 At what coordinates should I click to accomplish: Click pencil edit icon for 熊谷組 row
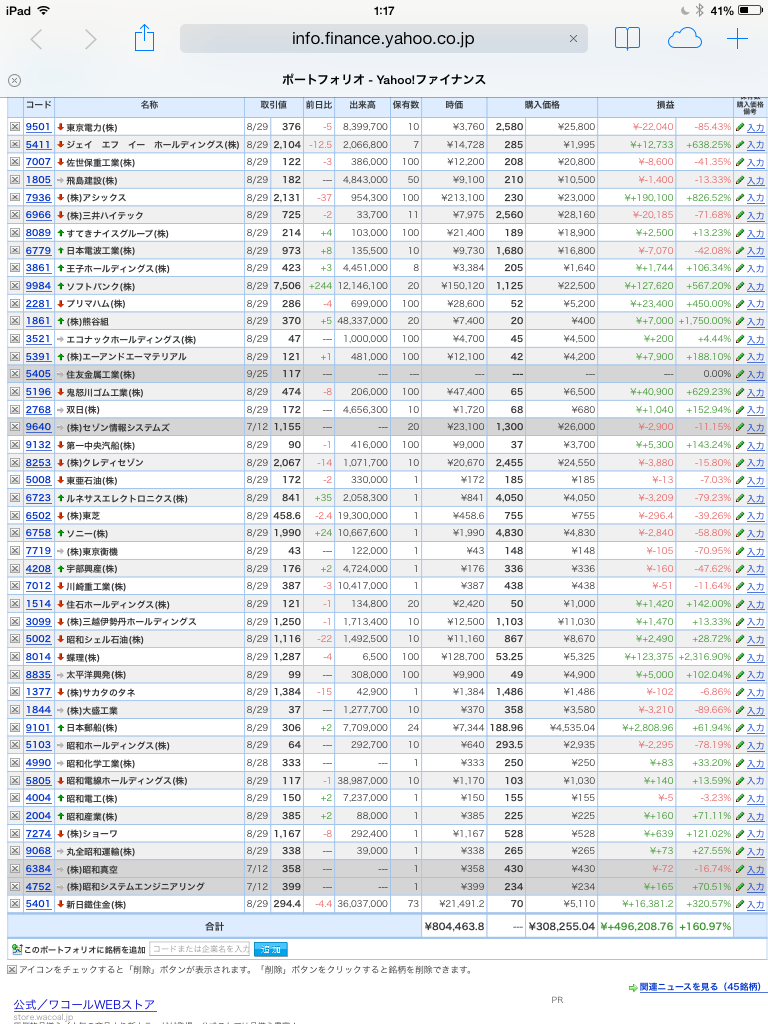point(740,321)
